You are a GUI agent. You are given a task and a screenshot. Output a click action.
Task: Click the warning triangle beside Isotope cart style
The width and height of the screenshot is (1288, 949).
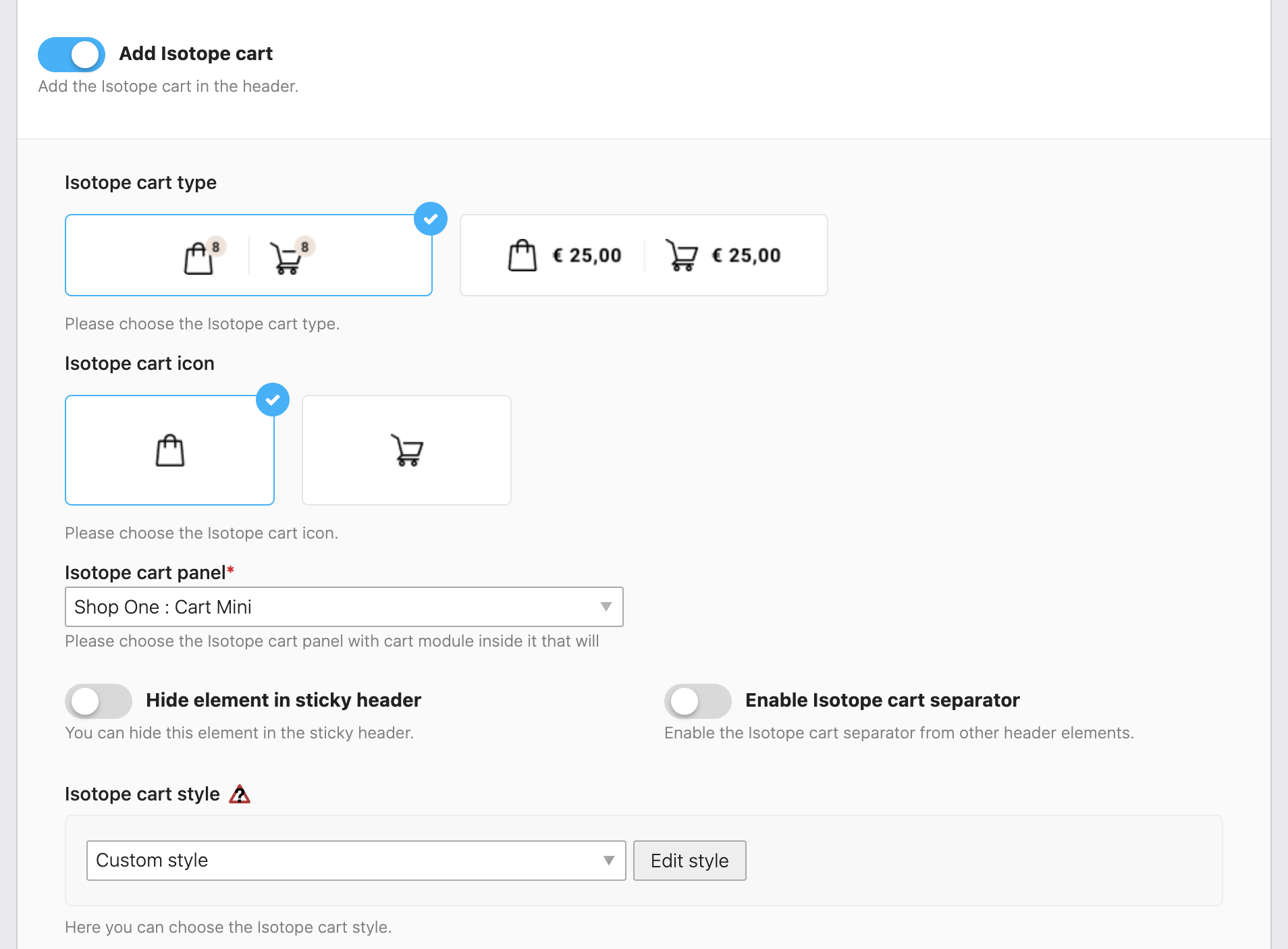click(x=241, y=794)
